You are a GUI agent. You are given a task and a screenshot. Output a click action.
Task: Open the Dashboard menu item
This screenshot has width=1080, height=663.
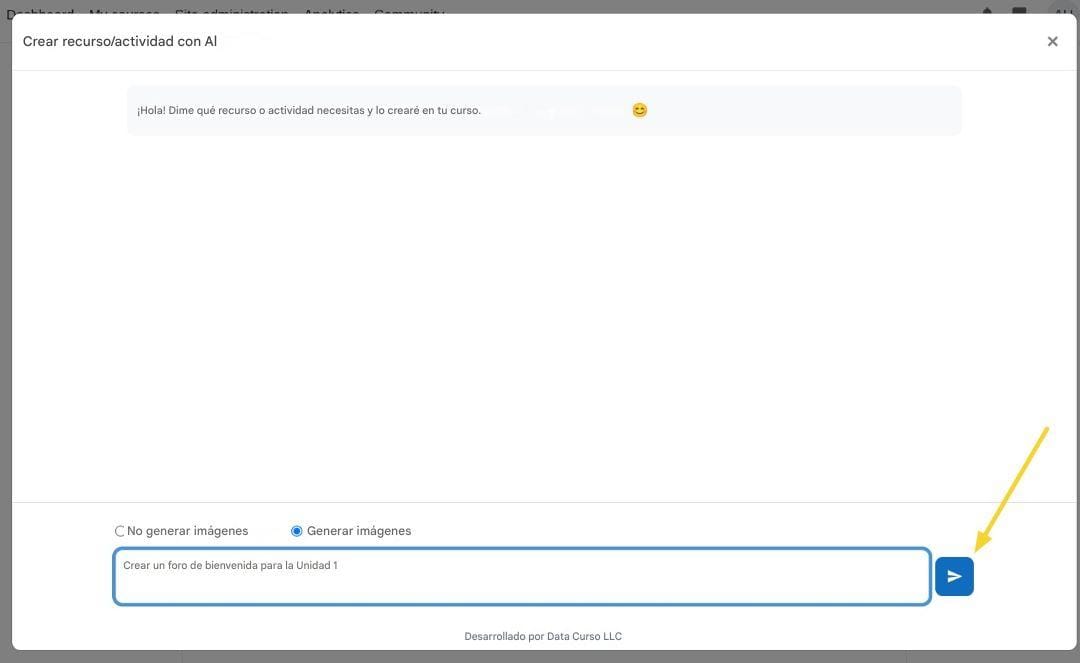tap(40, 8)
